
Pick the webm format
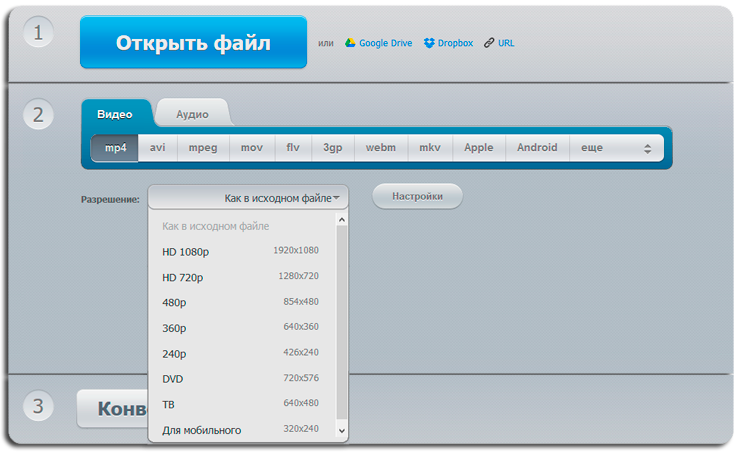(381, 147)
